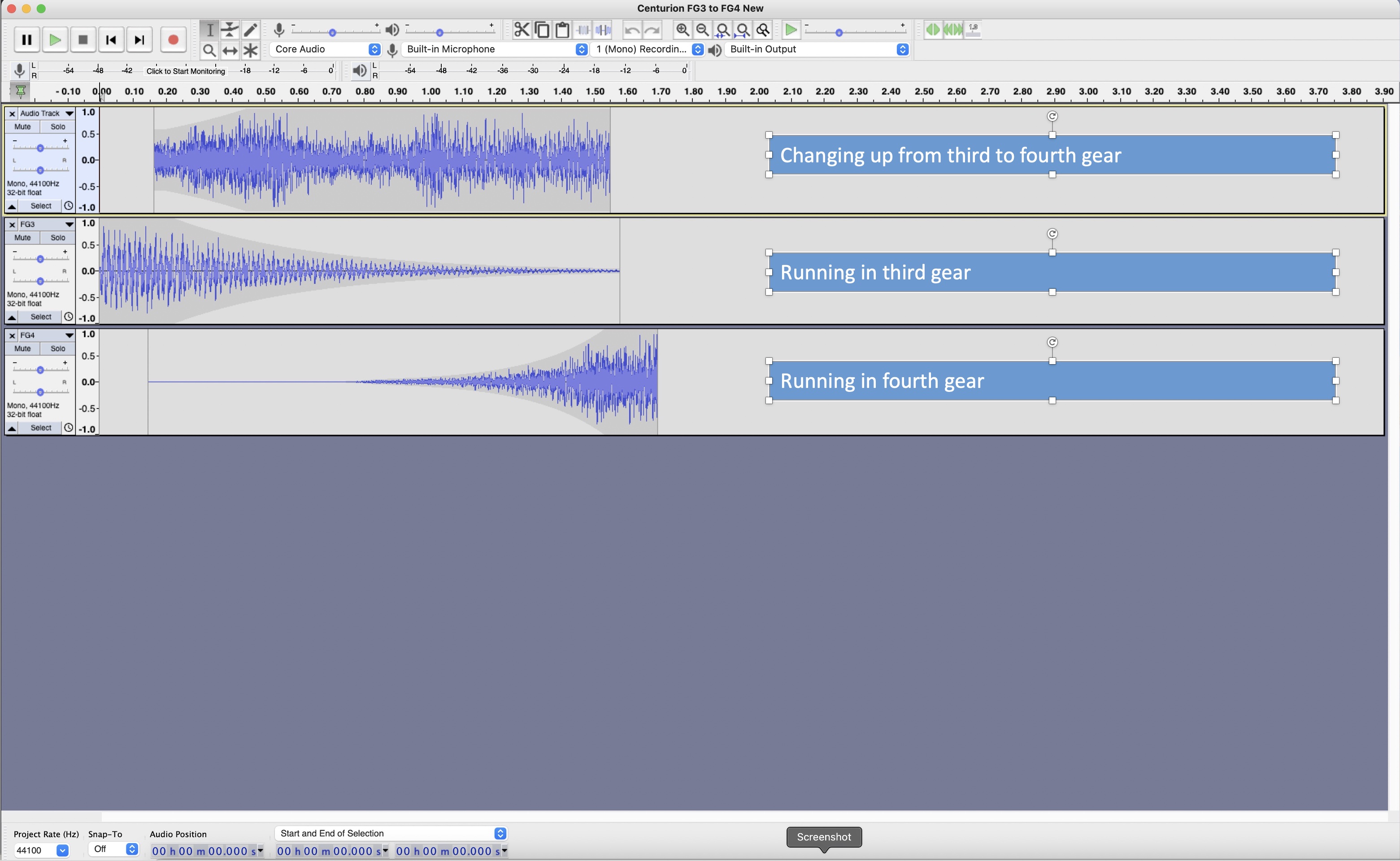This screenshot has height=861, width=1400.
Task: Skip to end of project
Action: (139, 40)
